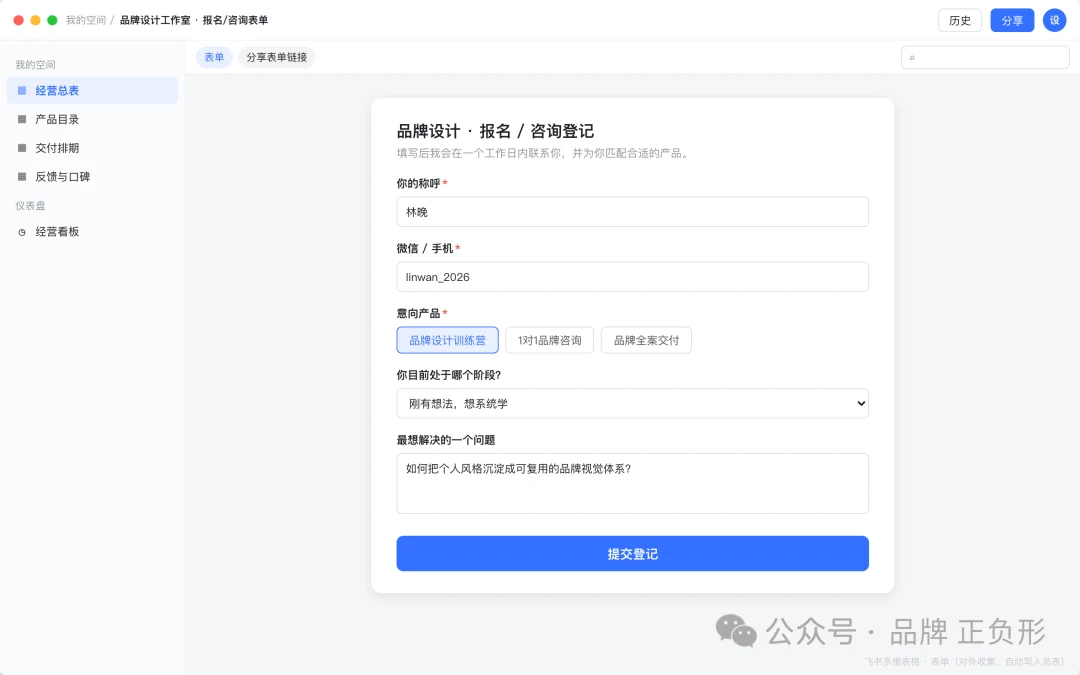Open 反馈与口碑 in the sidebar
This screenshot has height=675, width=1080.
92,177
